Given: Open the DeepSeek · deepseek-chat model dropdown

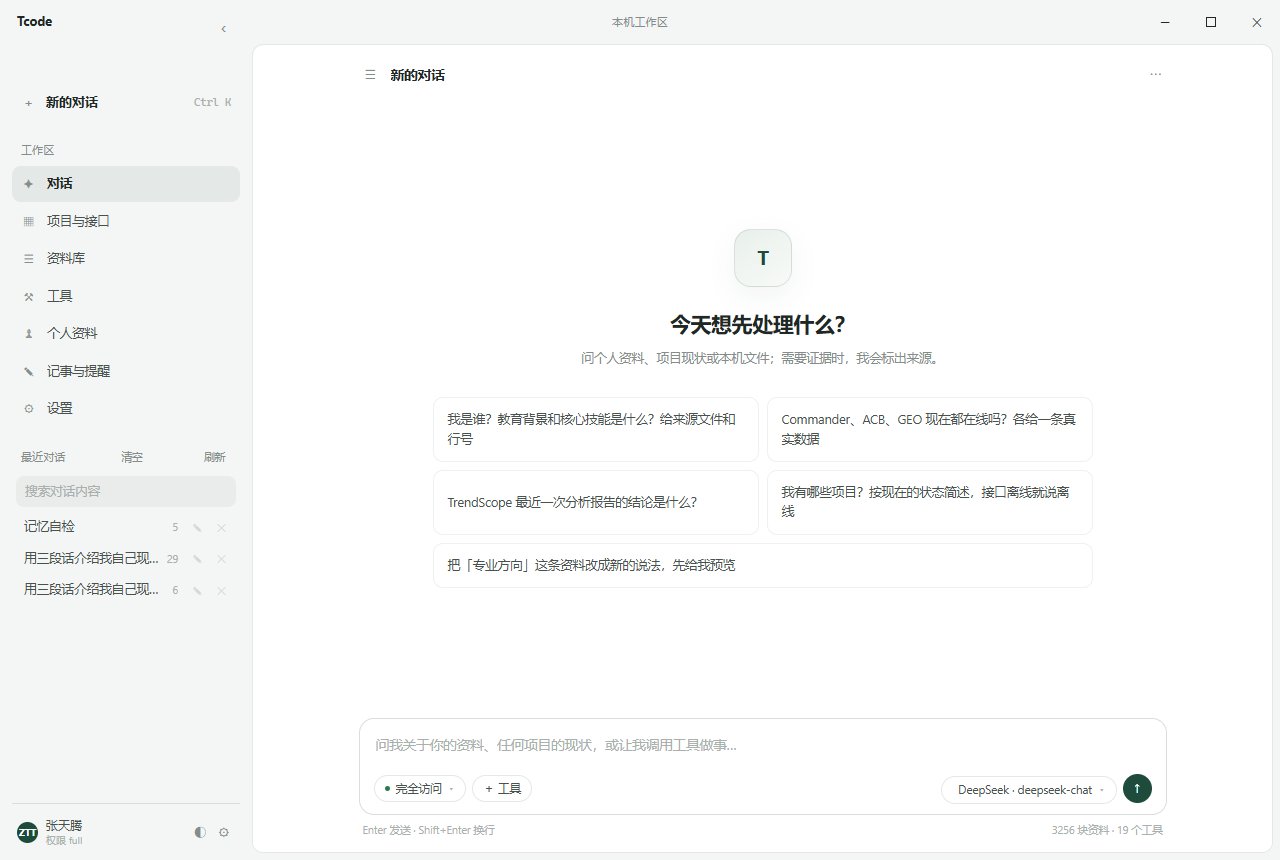Looking at the screenshot, I should 1029,789.
